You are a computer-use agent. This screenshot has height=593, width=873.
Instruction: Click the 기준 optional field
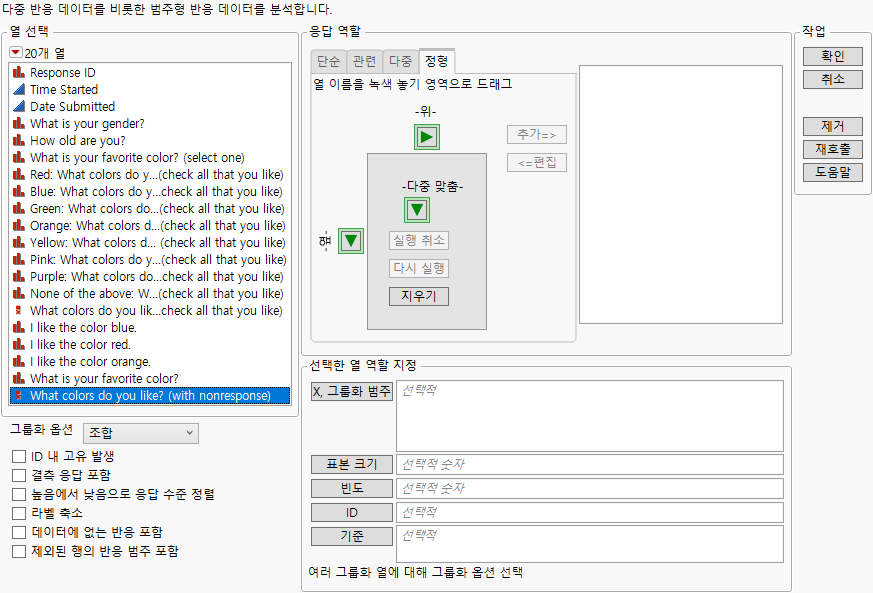(590, 543)
